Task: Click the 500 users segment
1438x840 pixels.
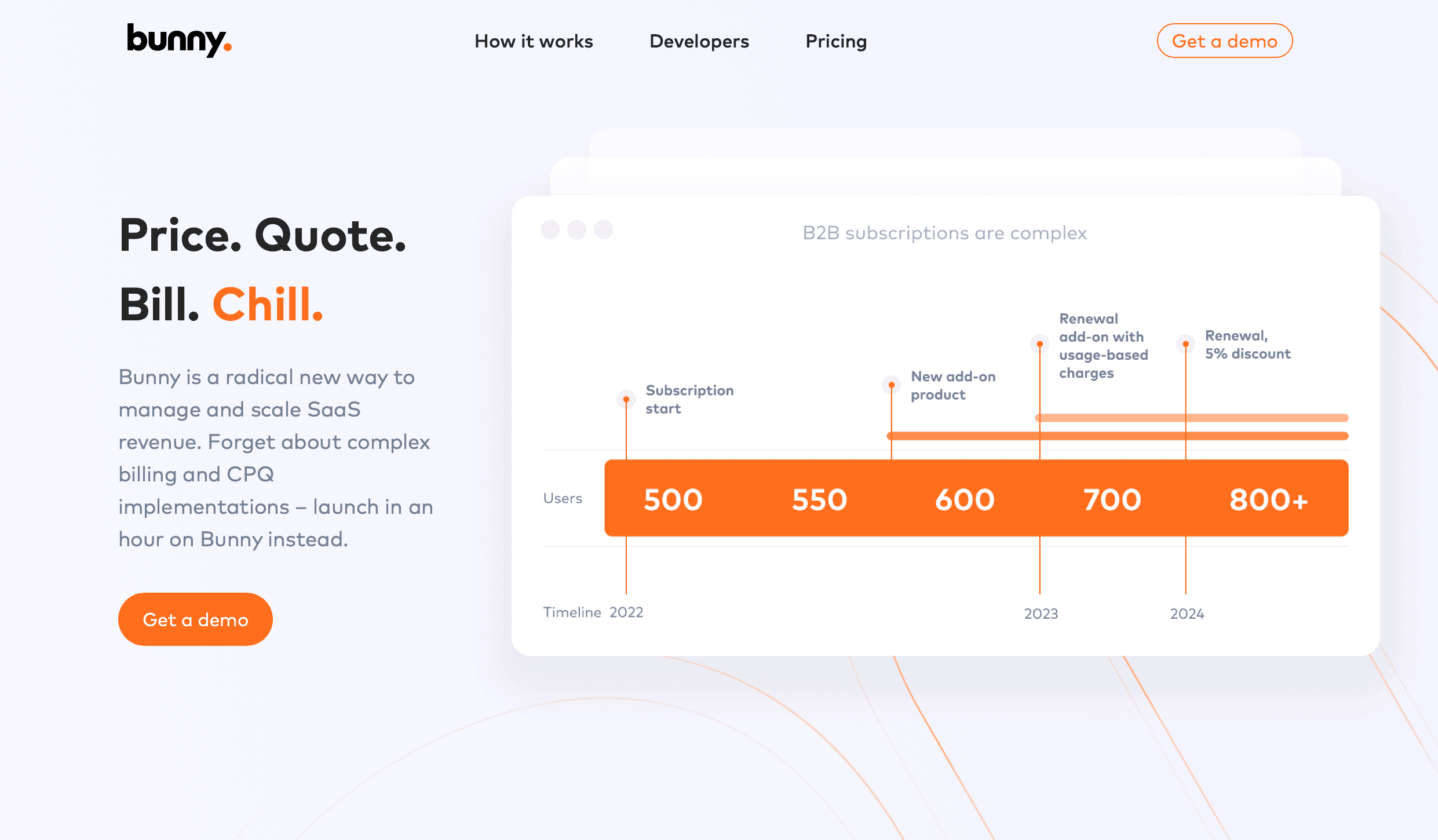Action: [673, 499]
